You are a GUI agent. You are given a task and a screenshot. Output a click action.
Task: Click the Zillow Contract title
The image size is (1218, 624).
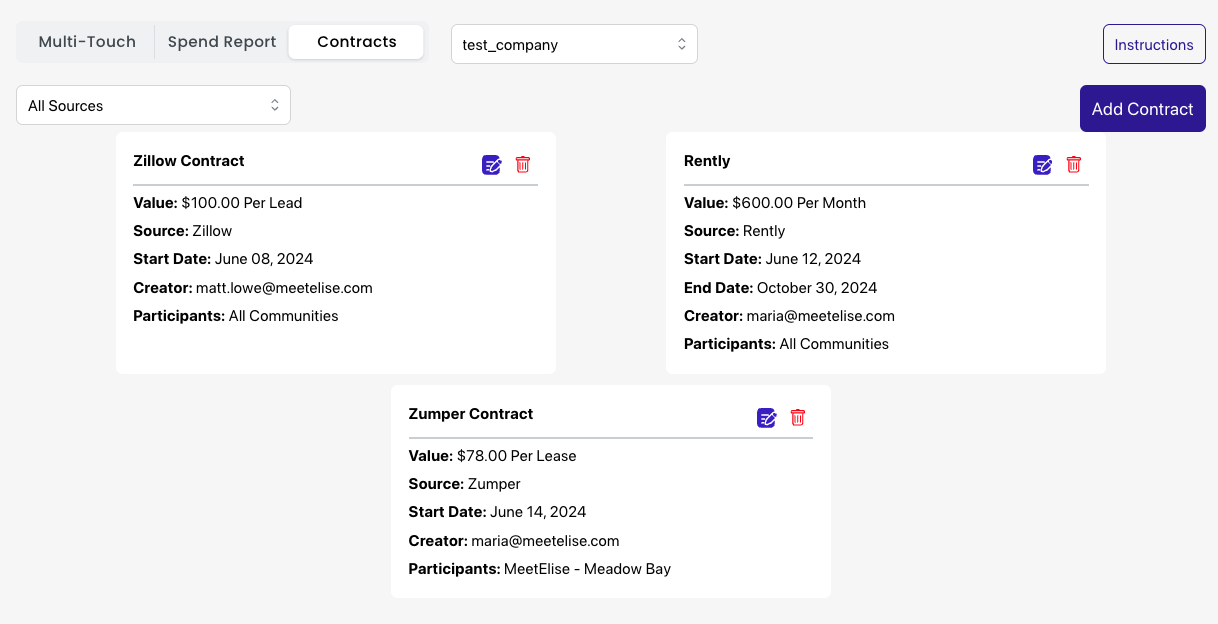point(189,161)
